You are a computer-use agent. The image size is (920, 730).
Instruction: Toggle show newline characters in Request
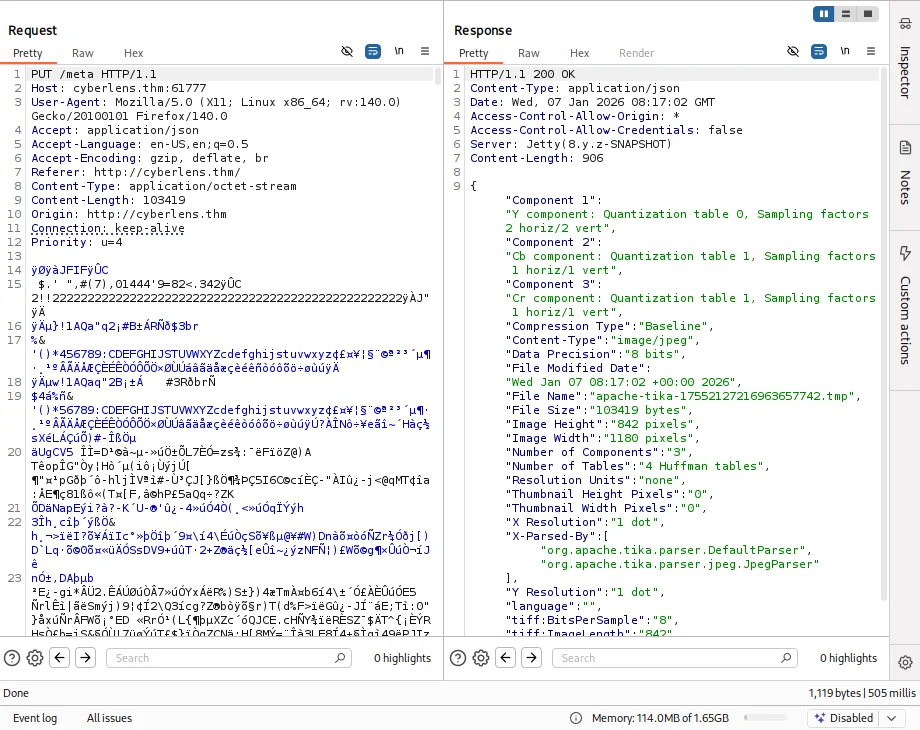click(x=399, y=51)
